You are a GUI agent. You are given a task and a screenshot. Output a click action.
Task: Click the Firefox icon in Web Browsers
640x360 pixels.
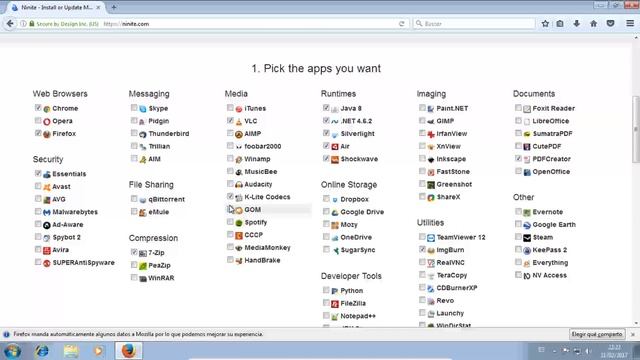click(47, 134)
